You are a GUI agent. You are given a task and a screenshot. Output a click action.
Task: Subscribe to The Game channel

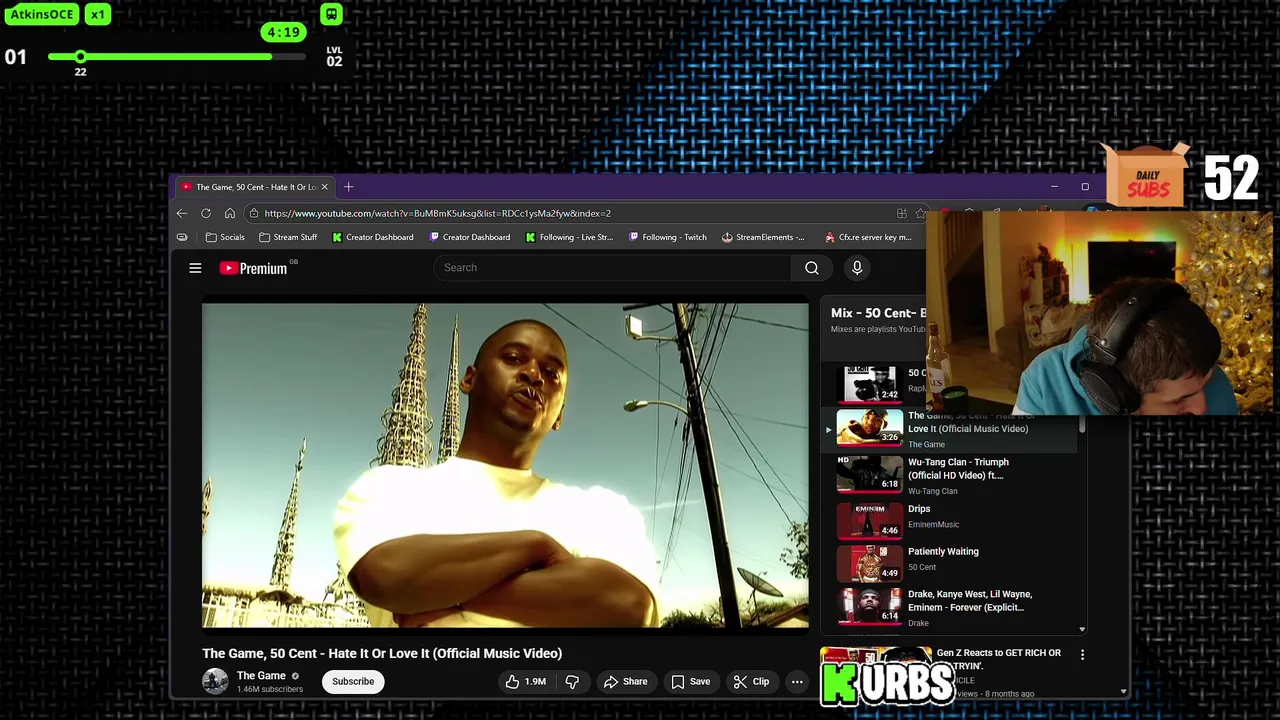click(x=353, y=682)
